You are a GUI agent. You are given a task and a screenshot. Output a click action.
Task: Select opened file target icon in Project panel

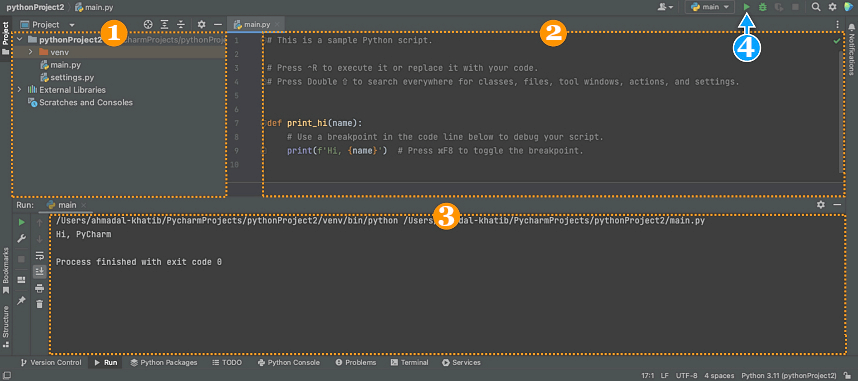148,25
